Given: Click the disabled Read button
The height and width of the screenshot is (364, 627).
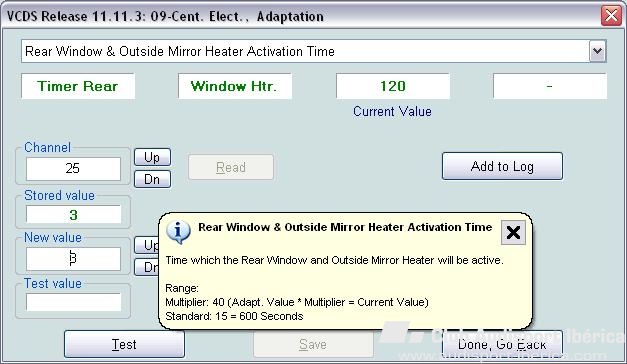Looking at the screenshot, I should pyautogui.click(x=231, y=167).
